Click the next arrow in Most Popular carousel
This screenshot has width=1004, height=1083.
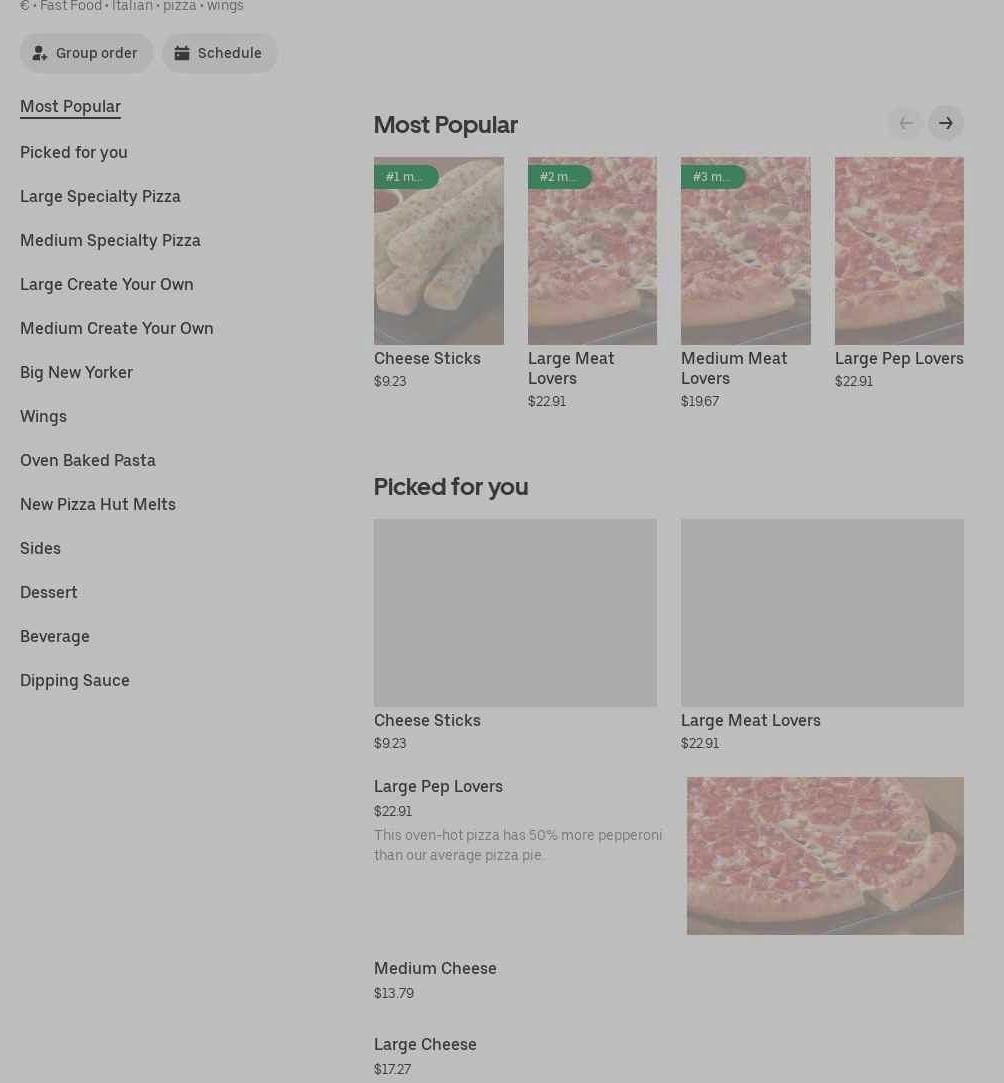945,123
